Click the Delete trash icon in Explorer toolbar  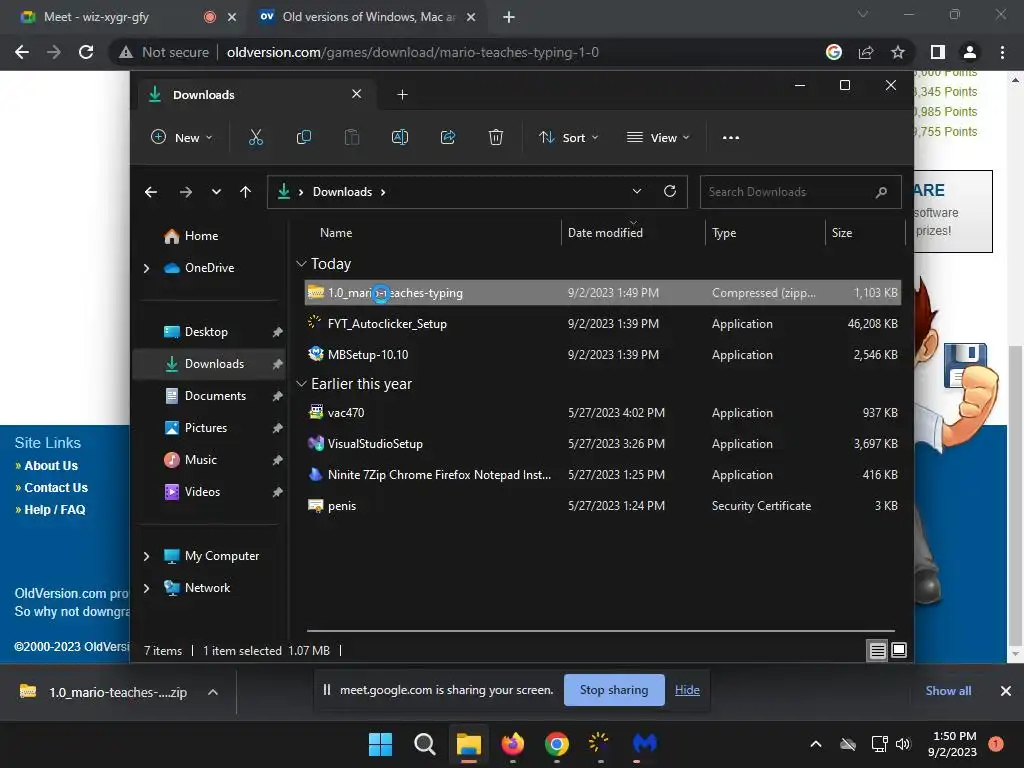[x=496, y=137]
